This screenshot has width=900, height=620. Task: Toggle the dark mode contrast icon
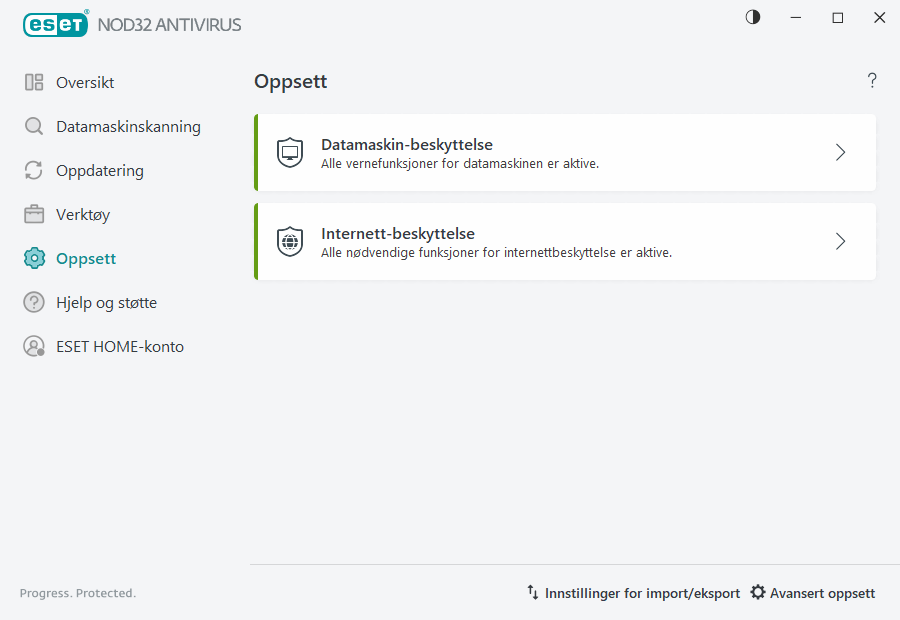pyautogui.click(x=752, y=17)
